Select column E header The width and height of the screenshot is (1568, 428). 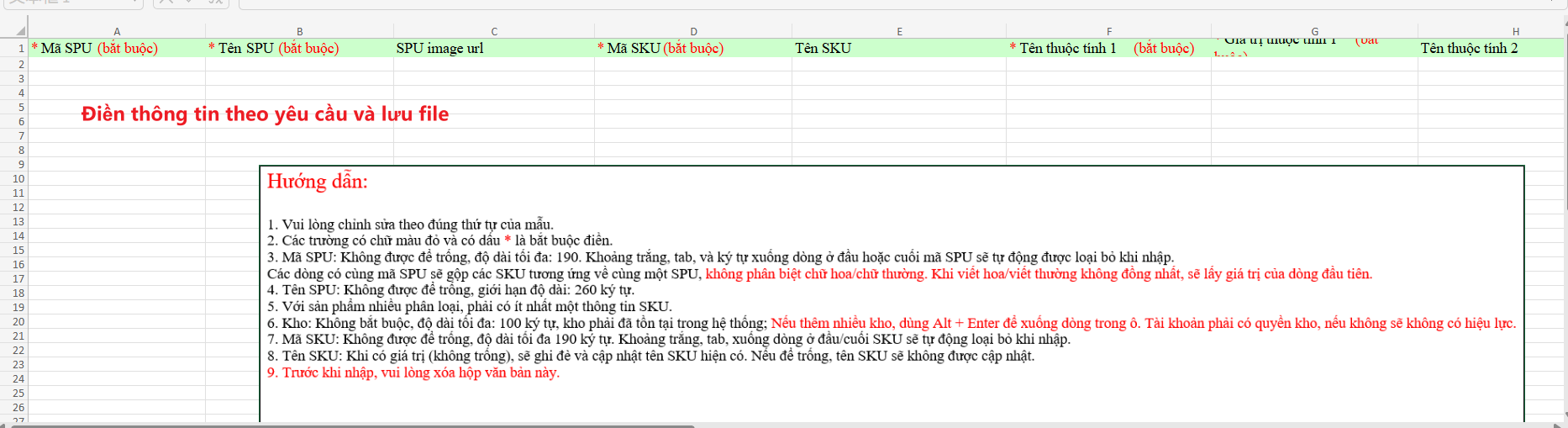[899, 31]
